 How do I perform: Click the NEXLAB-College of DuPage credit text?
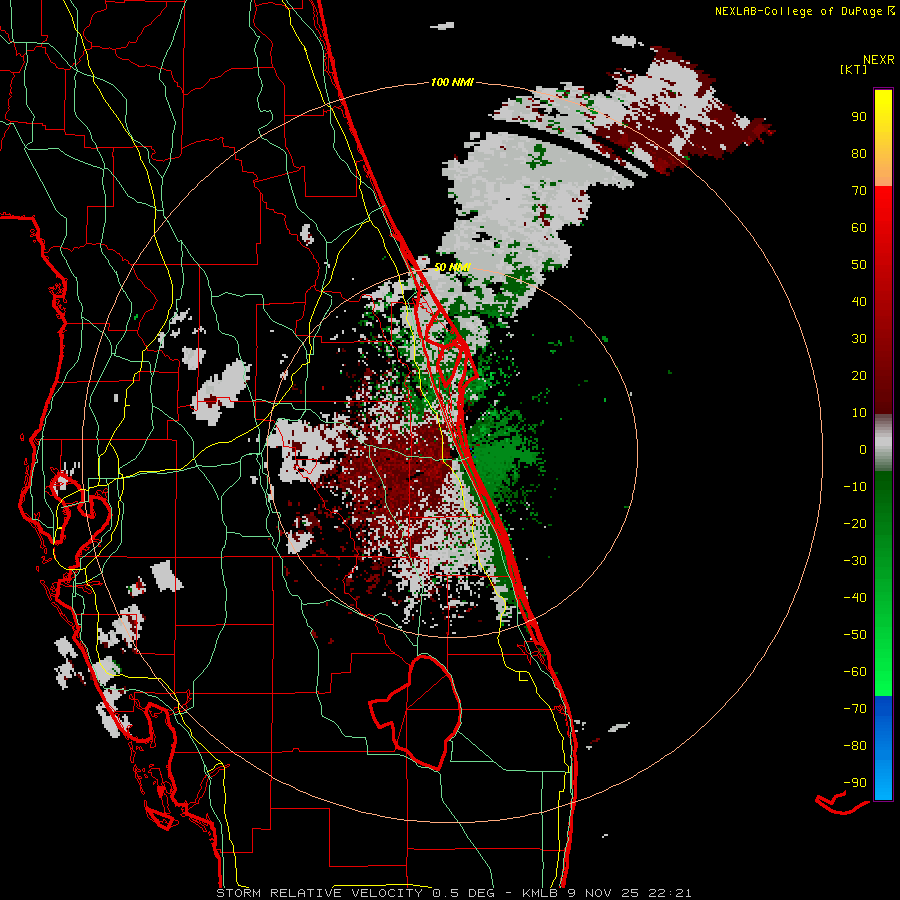click(x=805, y=11)
